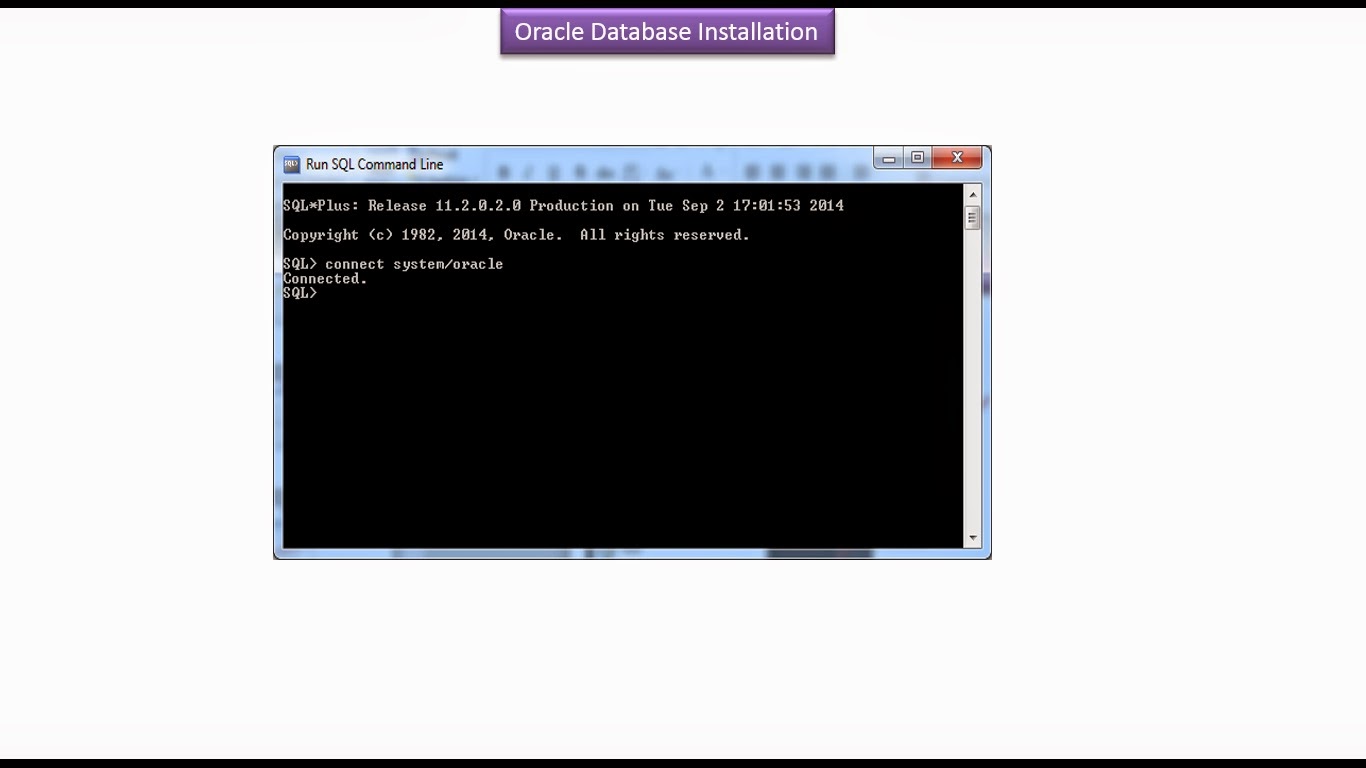
Task: Click the 'Run SQL Command Line' window title
Action: coord(374,164)
